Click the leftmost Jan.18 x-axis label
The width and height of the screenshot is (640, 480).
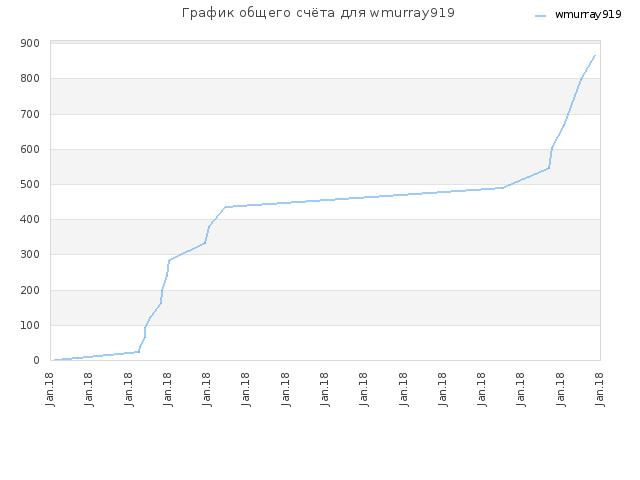coord(50,389)
